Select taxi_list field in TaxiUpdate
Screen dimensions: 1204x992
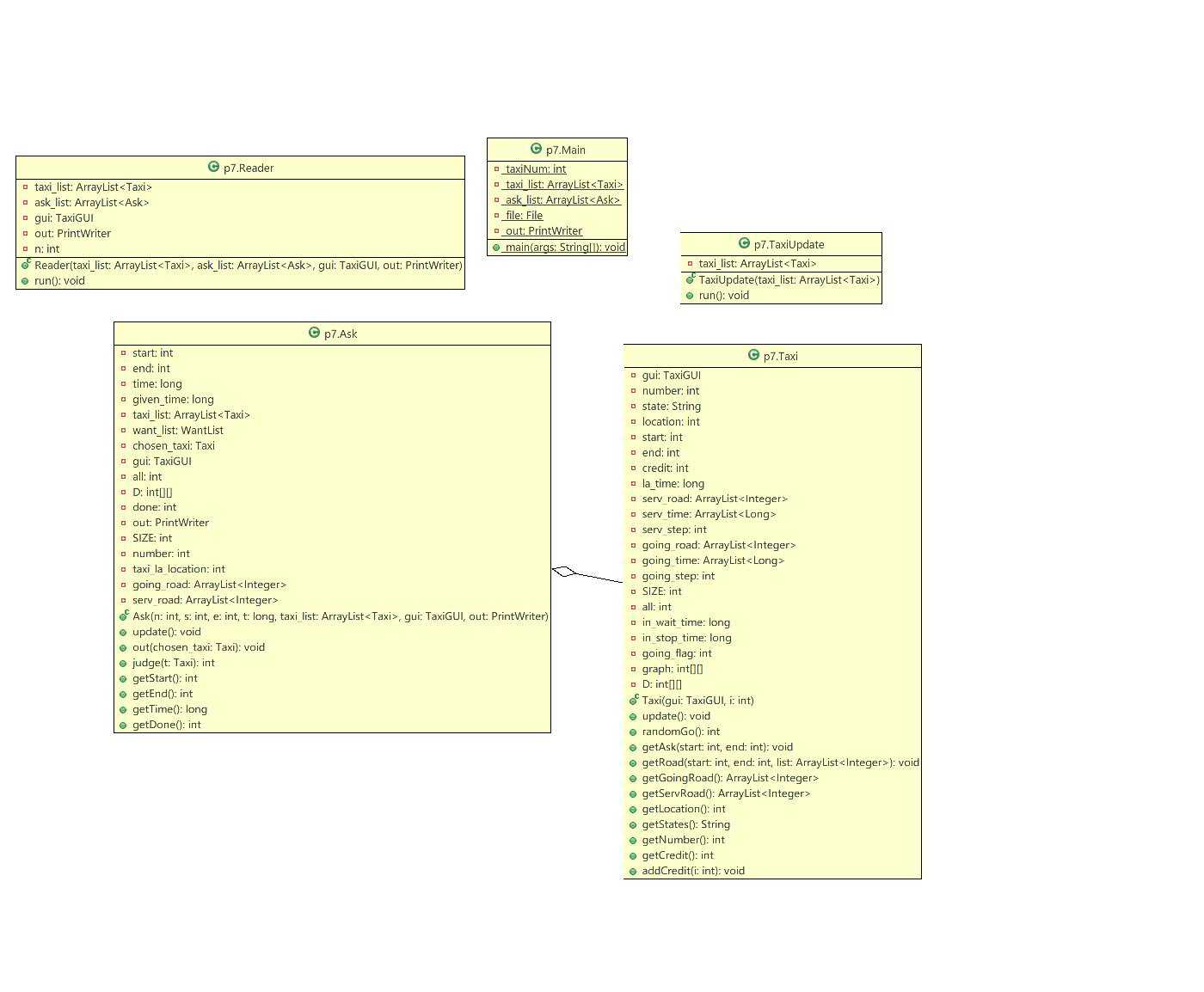pos(758,264)
